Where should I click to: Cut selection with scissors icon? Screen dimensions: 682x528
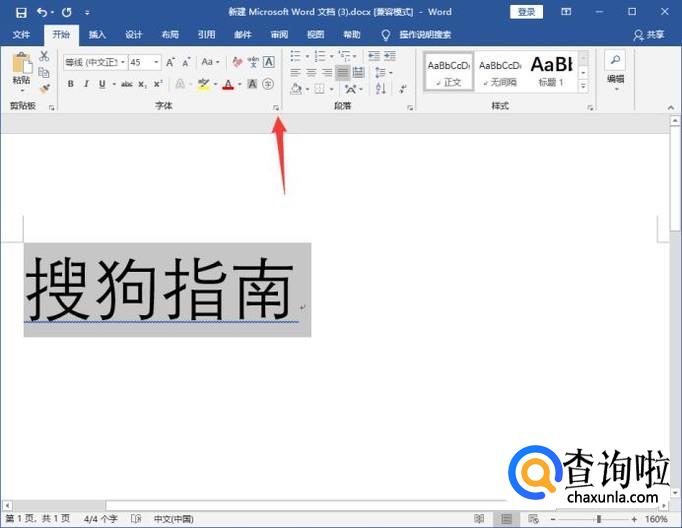[x=44, y=56]
